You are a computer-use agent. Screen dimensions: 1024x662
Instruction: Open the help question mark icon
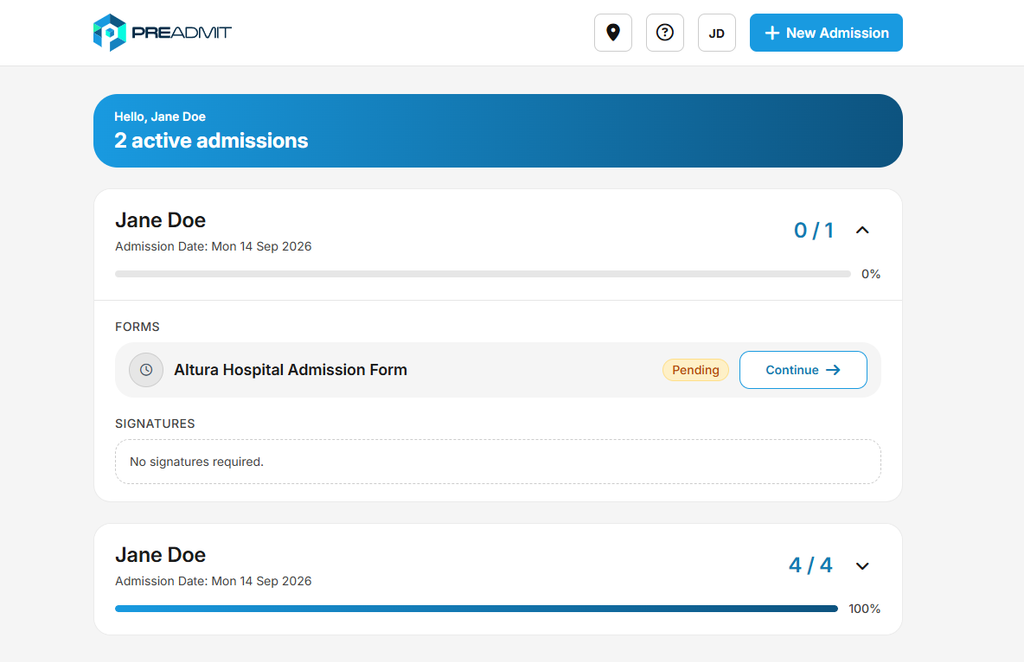[x=665, y=33]
